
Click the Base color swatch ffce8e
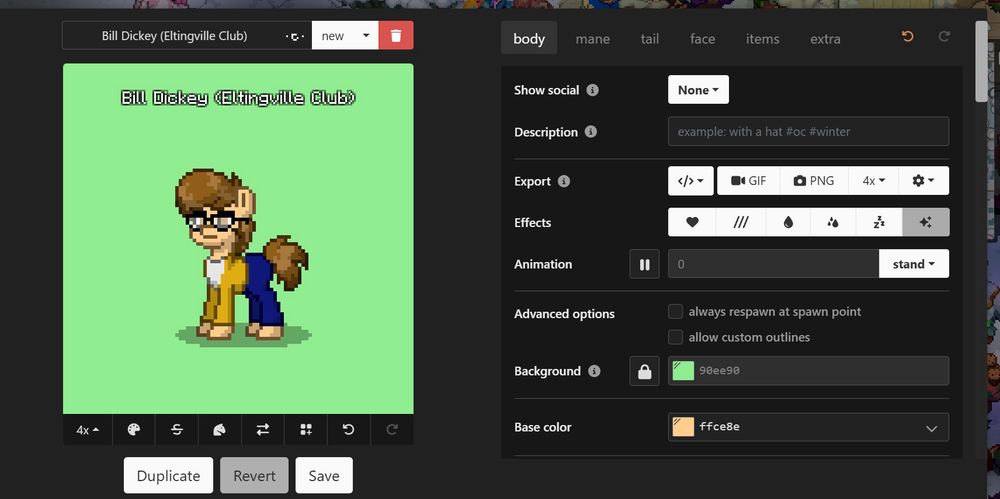coord(683,427)
